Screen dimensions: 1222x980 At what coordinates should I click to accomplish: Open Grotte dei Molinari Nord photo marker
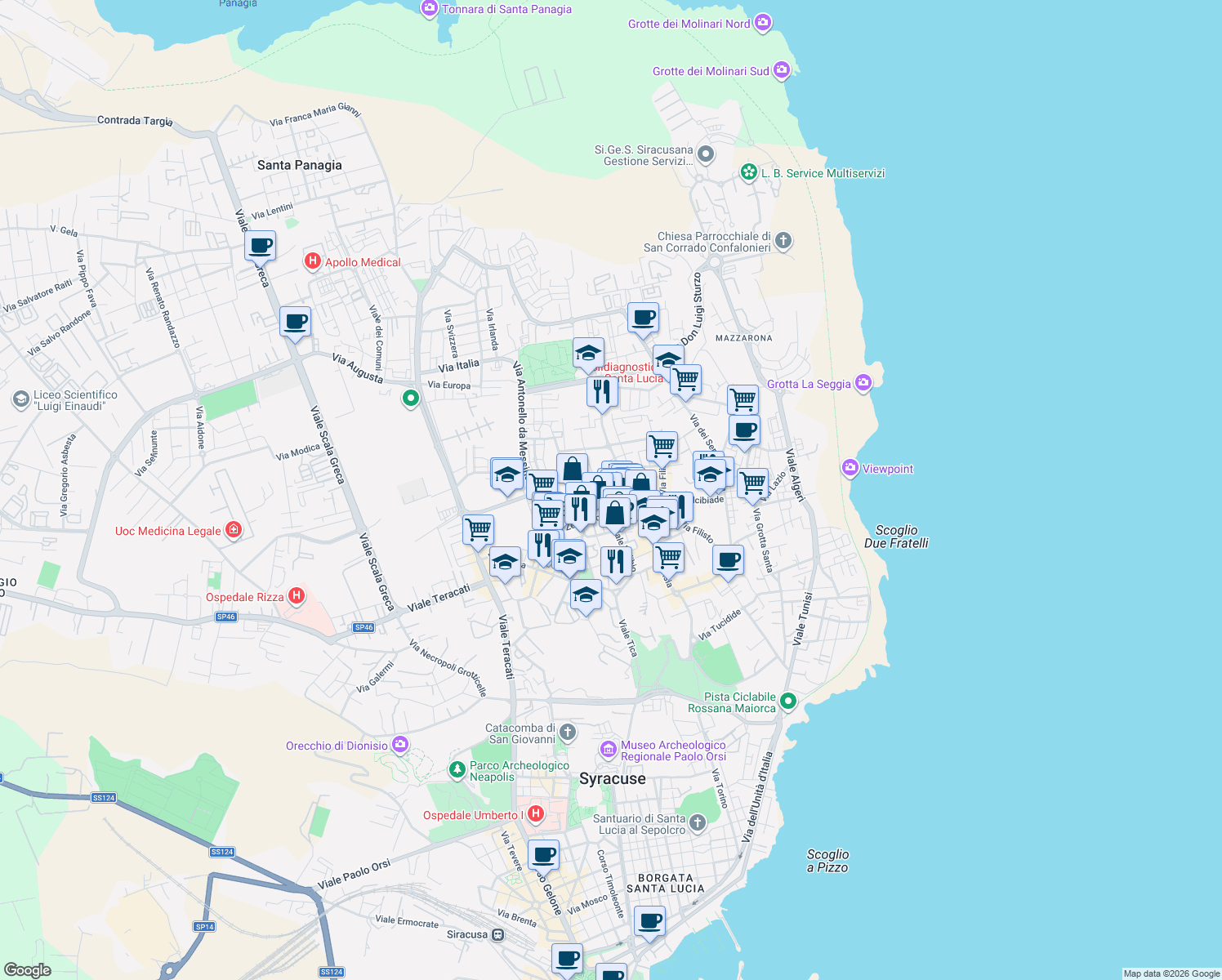pos(763,23)
